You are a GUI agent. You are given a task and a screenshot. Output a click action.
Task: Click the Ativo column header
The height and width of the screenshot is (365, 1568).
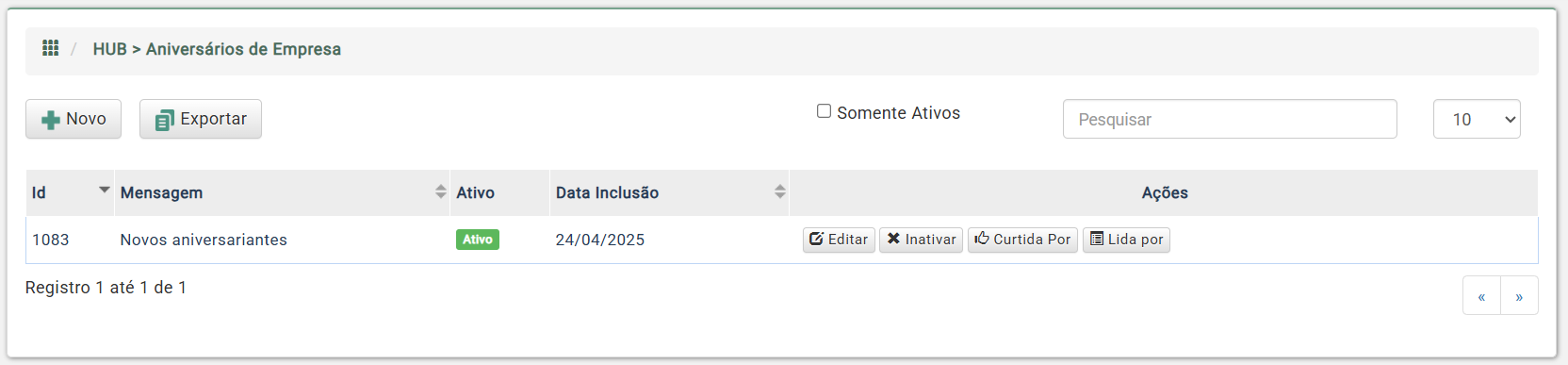(x=475, y=192)
